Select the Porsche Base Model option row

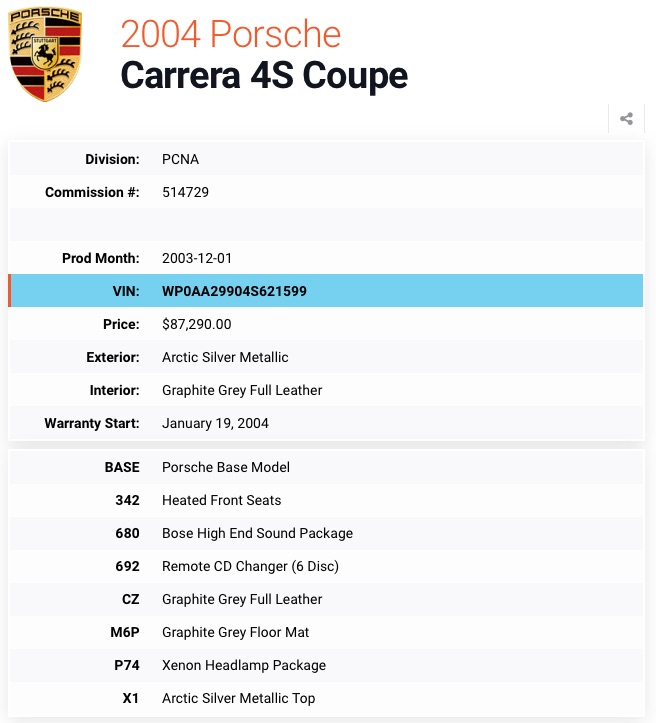point(326,467)
